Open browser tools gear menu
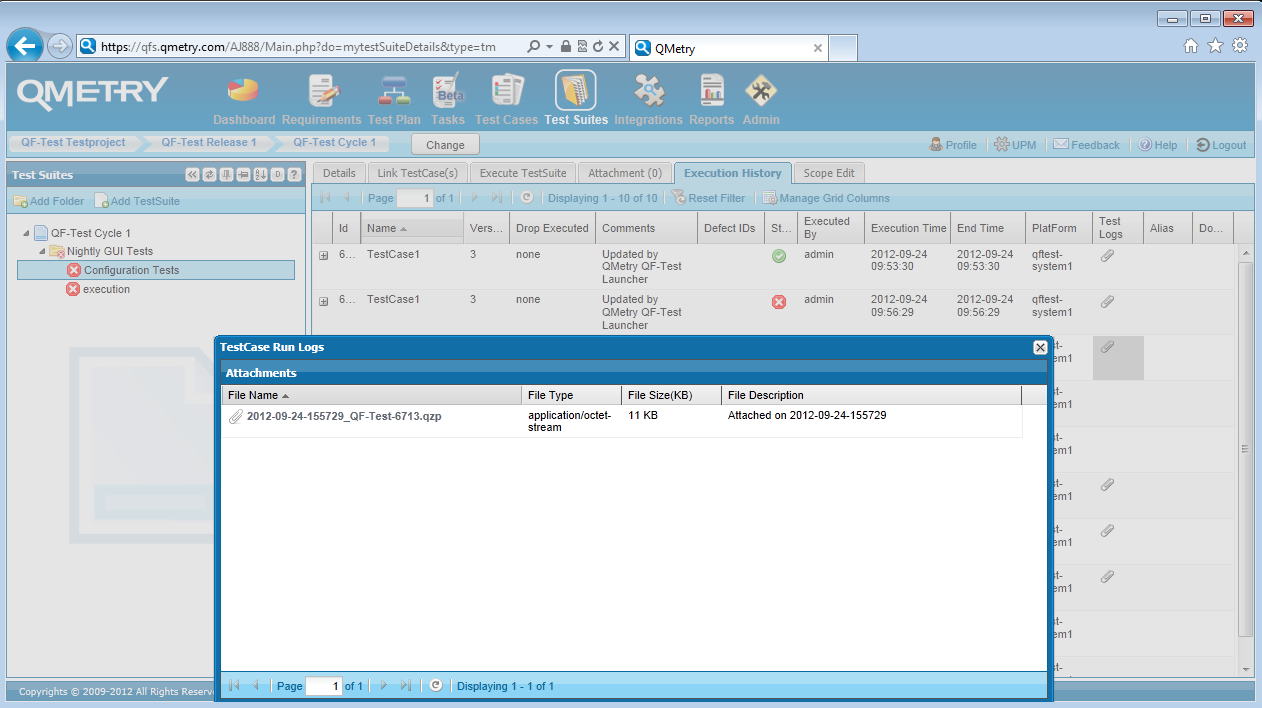The height and width of the screenshot is (708, 1262). pyautogui.click(x=1240, y=46)
